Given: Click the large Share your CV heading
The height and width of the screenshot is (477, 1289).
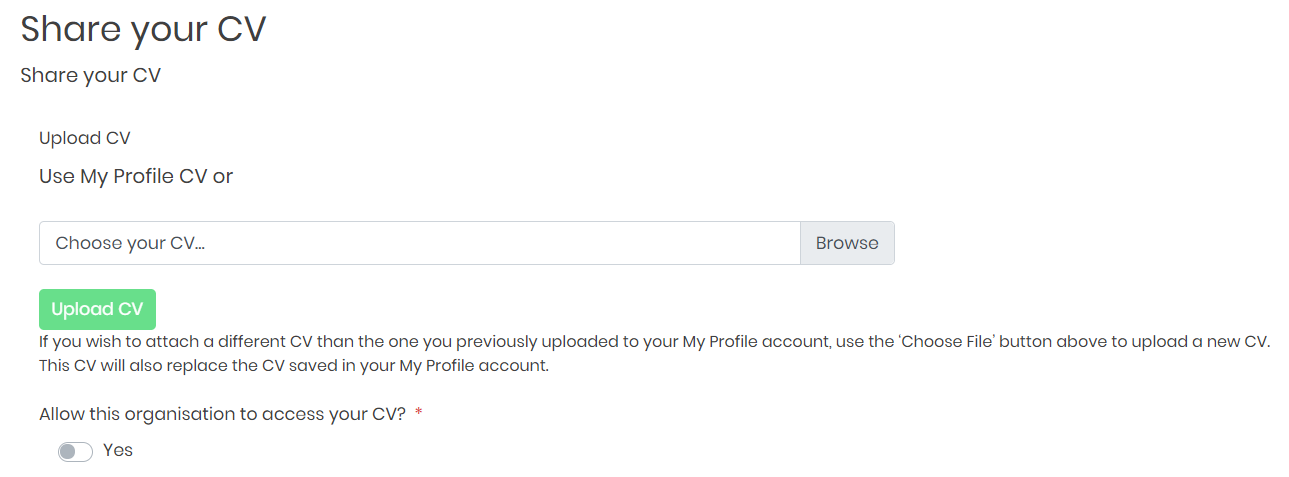Looking at the screenshot, I should [x=143, y=29].
